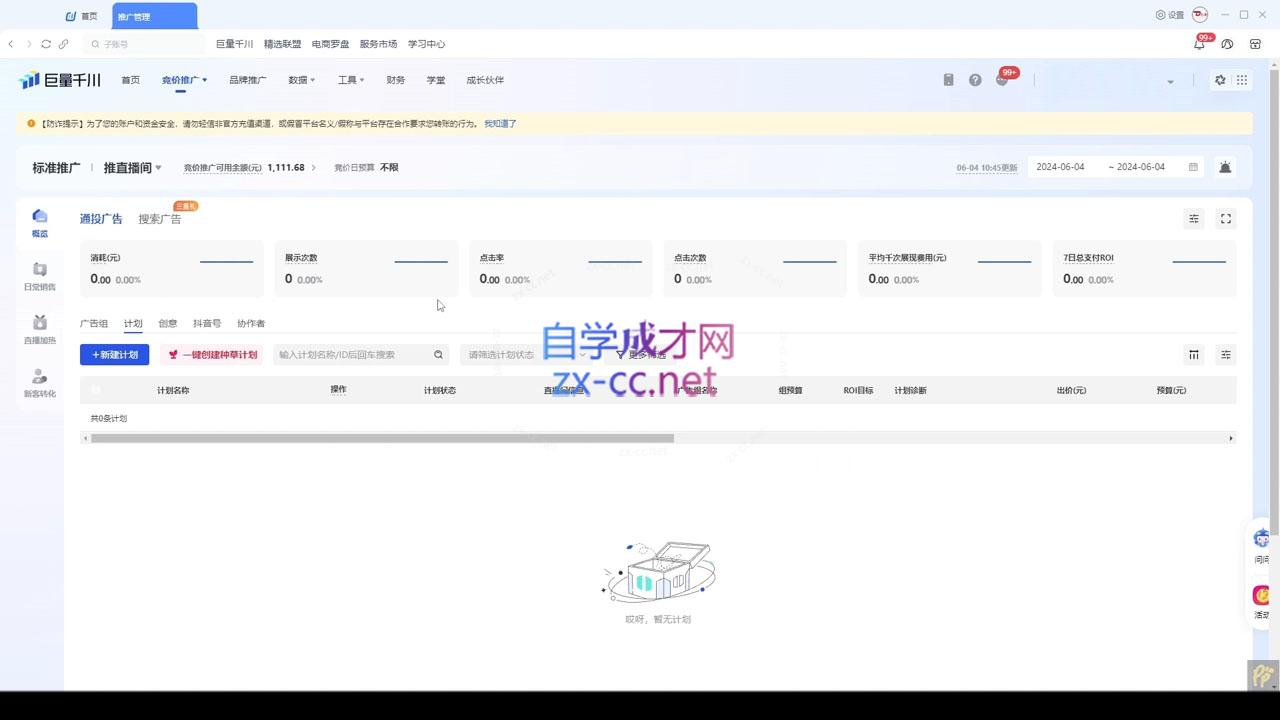Viewport: 1280px width, 720px height.
Task: Open the custom columns icon above the table
Action: pos(1194,354)
